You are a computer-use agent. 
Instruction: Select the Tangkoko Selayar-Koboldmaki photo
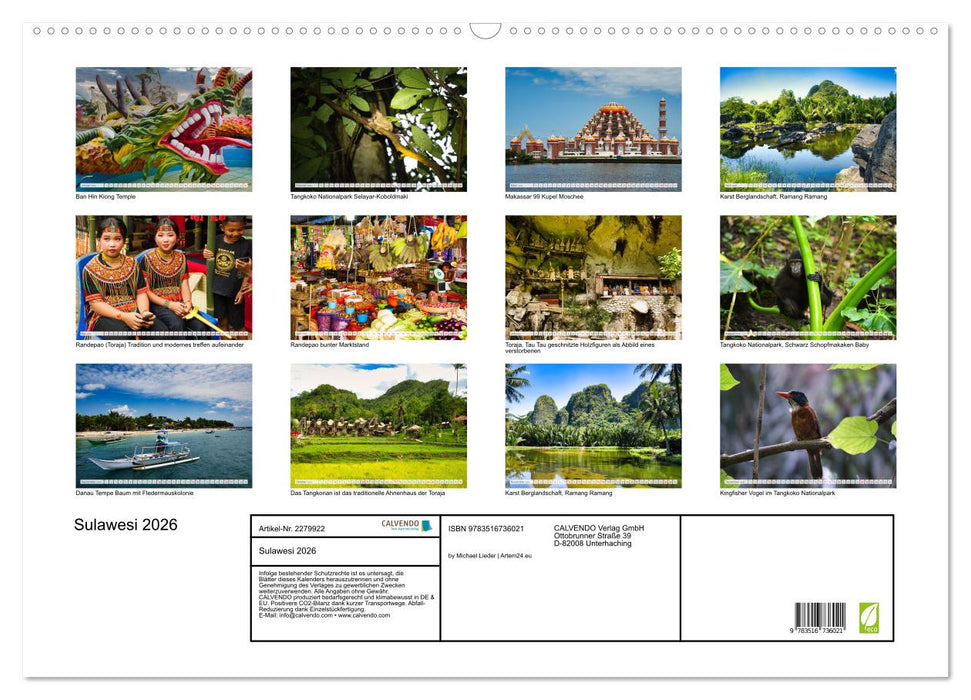(x=378, y=128)
